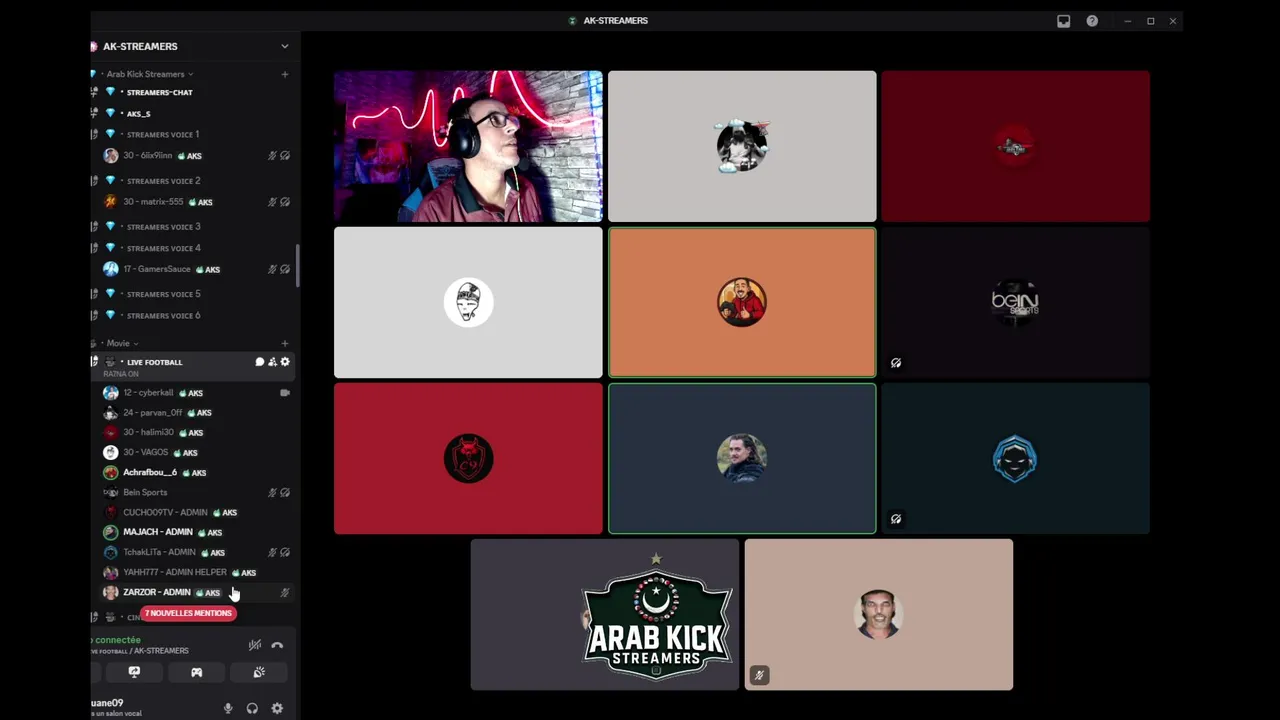Open LIVE FOOTBALL channel settings gear
This screenshot has height=720, width=1280.
(x=285, y=362)
